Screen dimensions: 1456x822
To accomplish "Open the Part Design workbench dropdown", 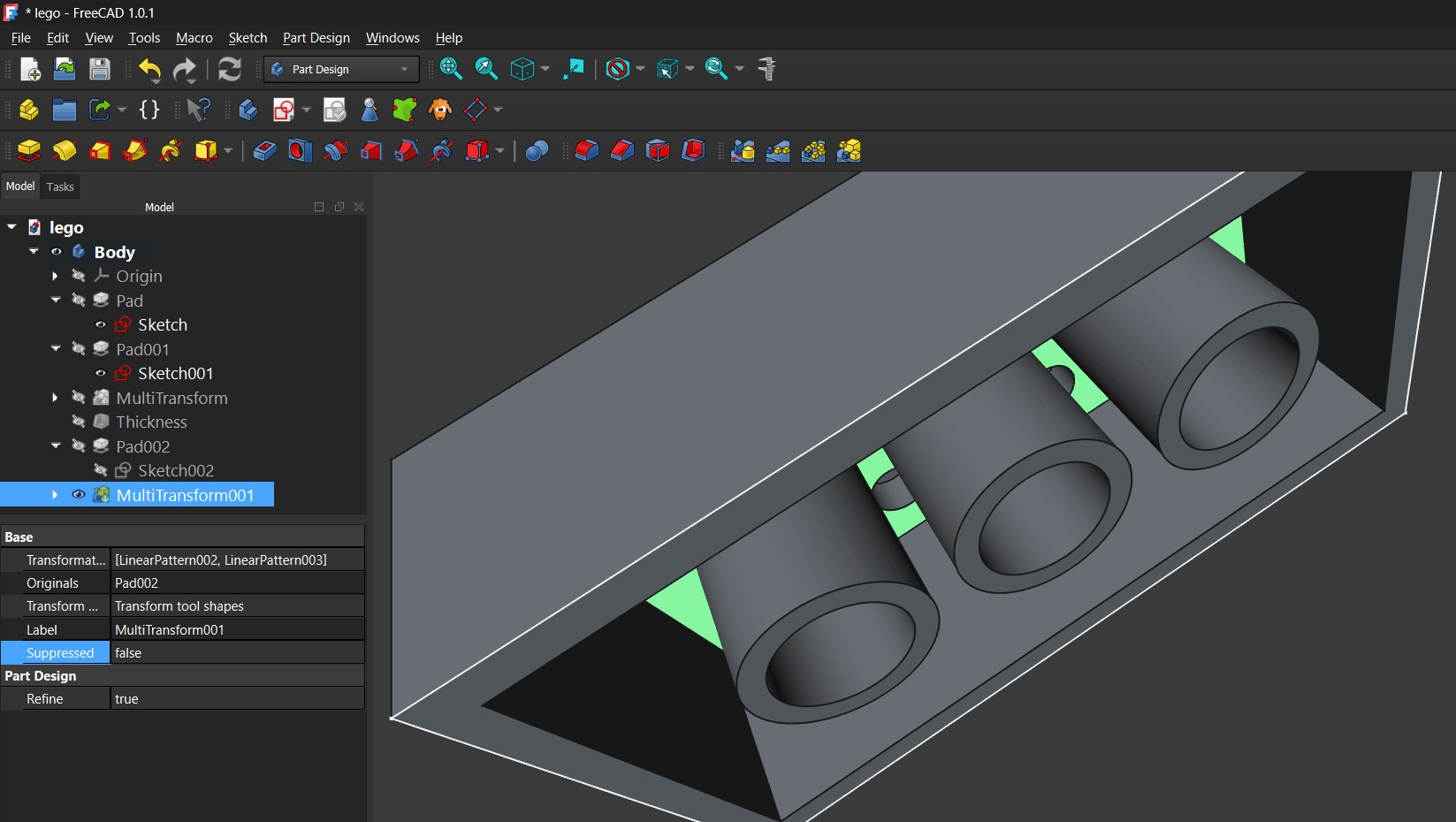I will coord(341,69).
